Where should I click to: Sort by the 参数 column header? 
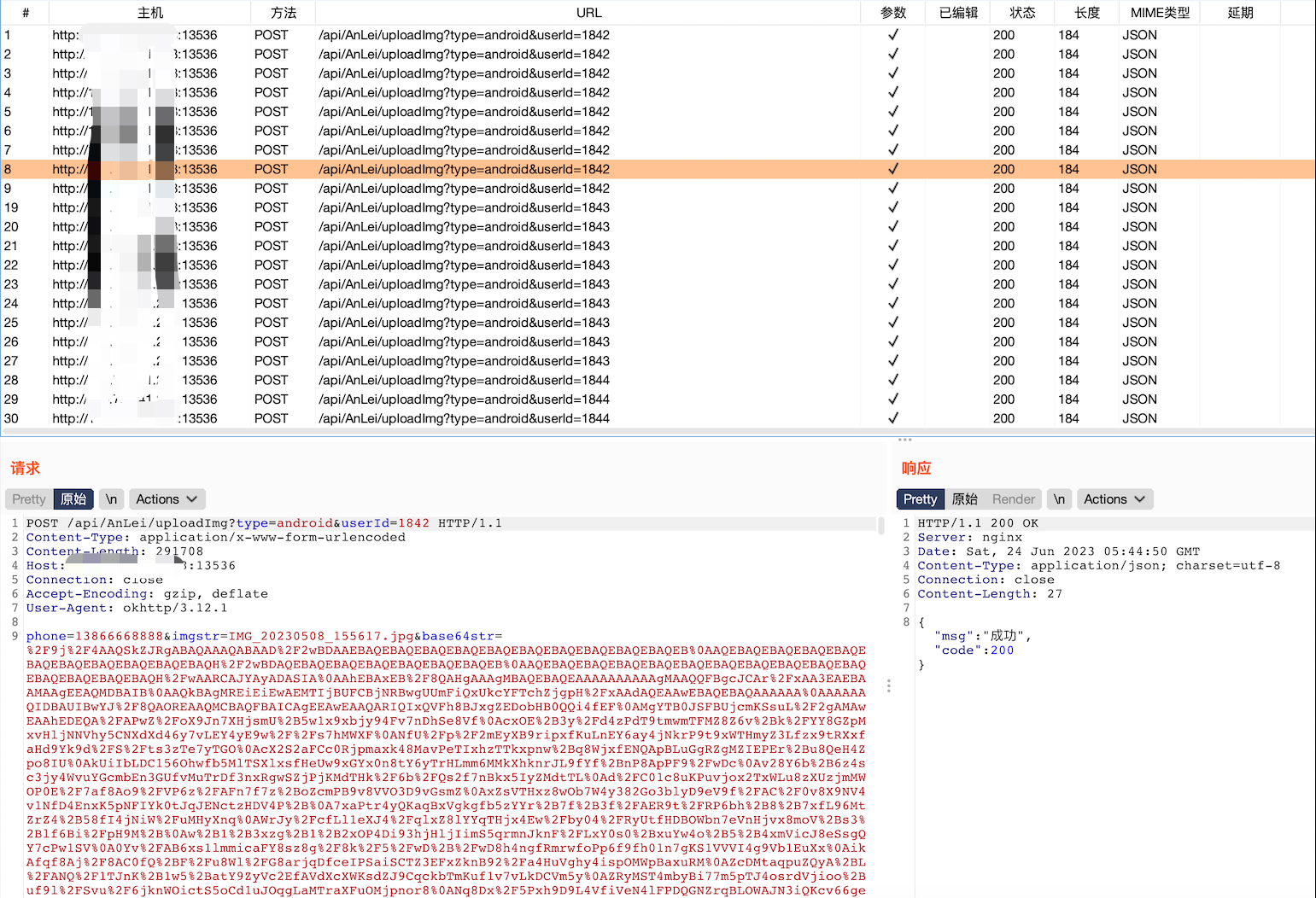(893, 13)
